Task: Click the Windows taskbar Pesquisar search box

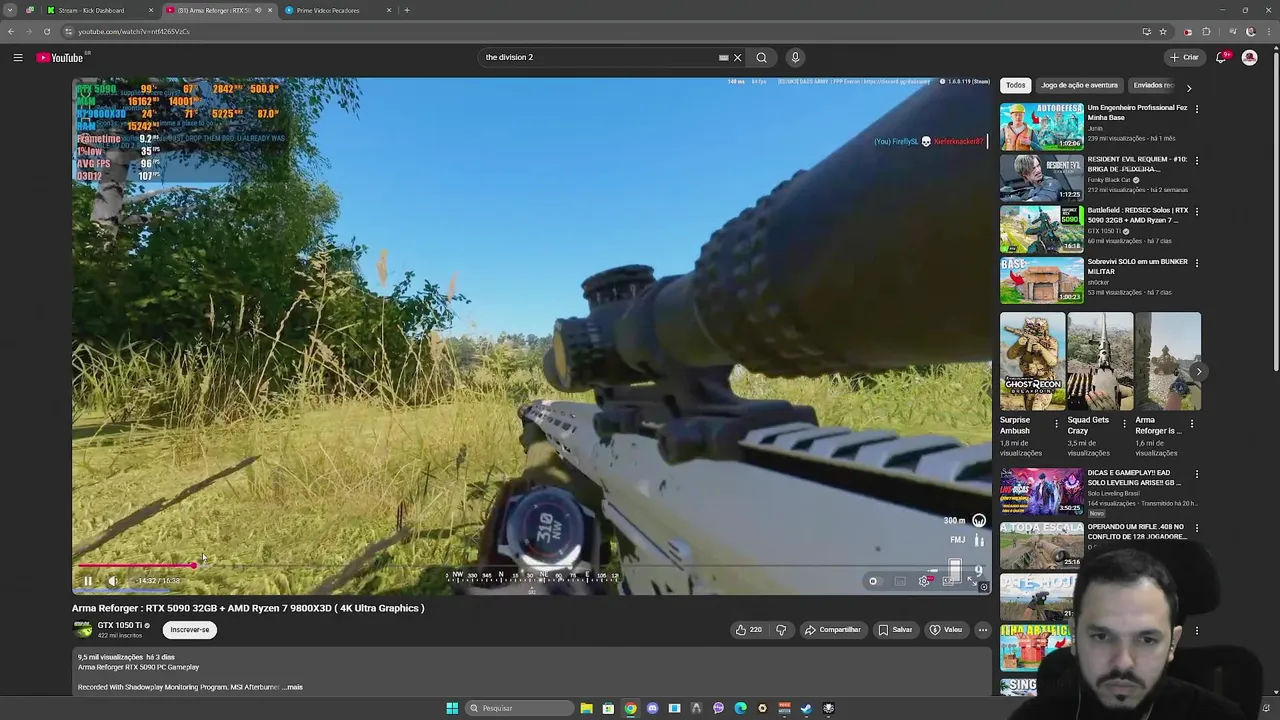Action: coord(520,709)
